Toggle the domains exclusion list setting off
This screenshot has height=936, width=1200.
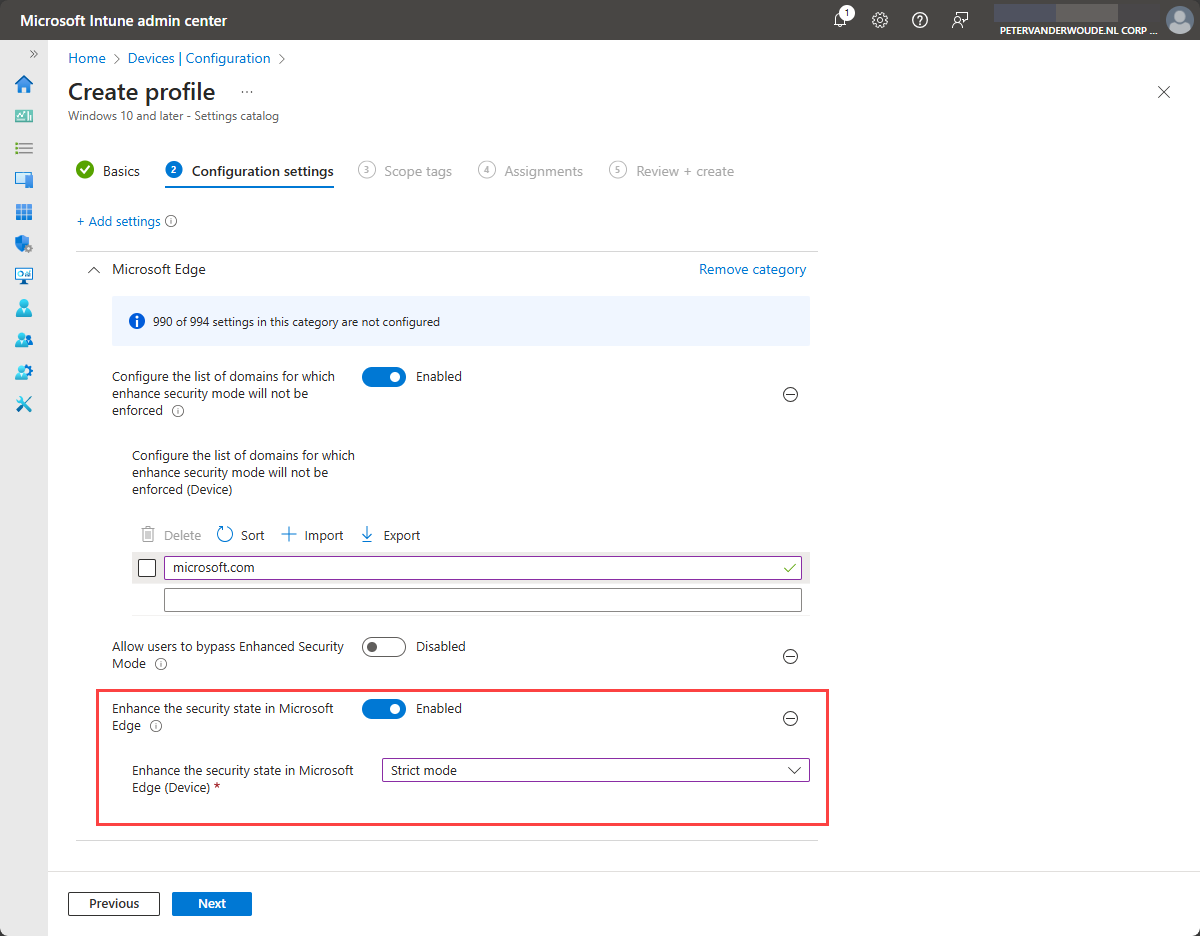384,377
